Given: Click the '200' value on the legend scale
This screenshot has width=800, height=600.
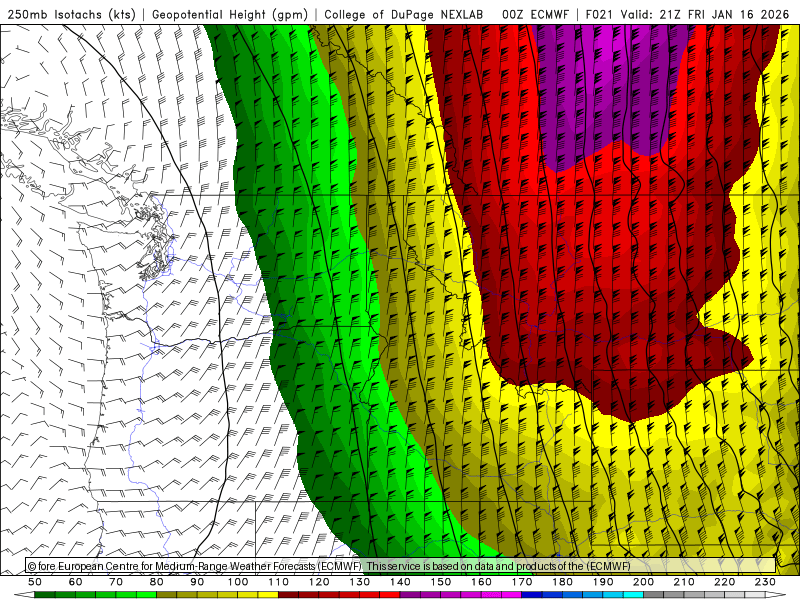Looking at the screenshot, I should pyautogui.click(x=643, y=582).
